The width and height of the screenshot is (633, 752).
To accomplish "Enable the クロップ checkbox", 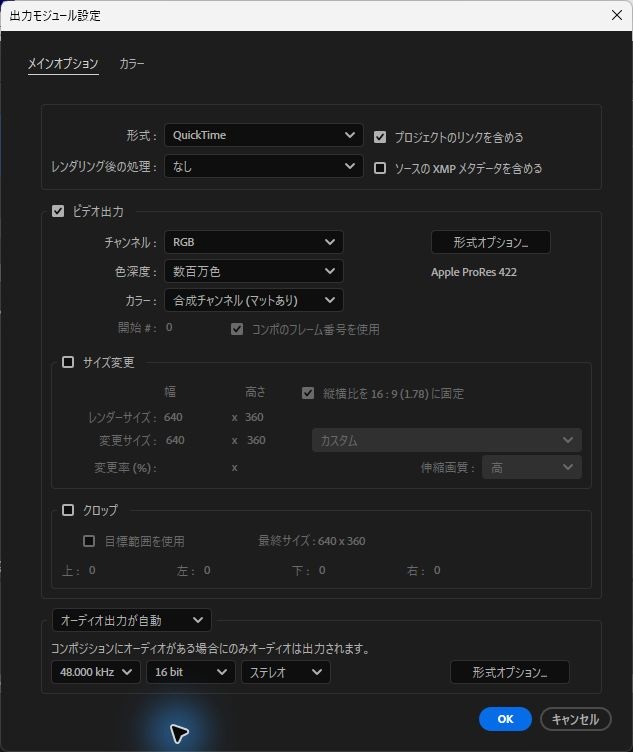I will pos(68,510).
